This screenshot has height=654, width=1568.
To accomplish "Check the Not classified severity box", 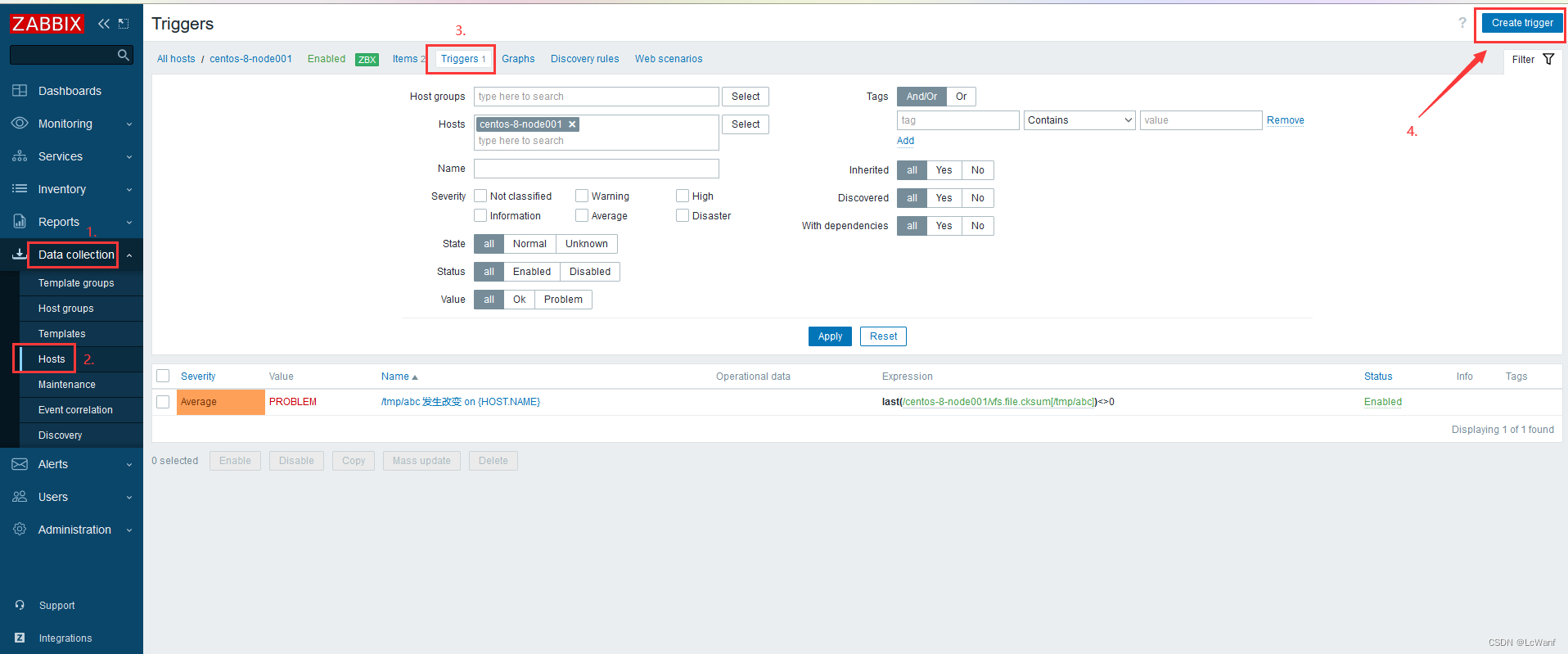I will pyautogui.click(x=481, y=196).
